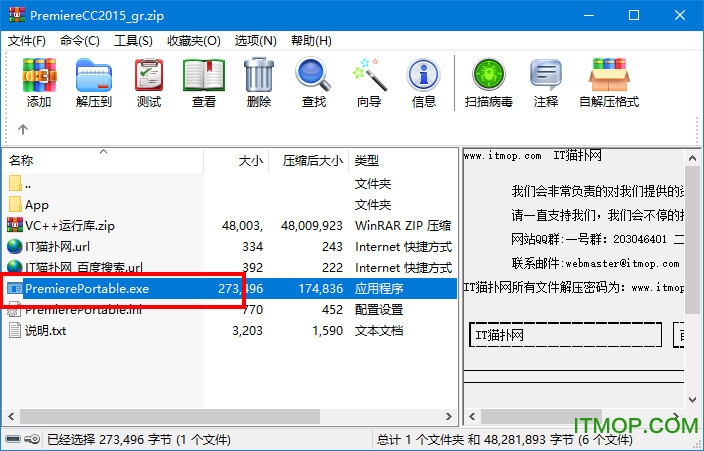Select IT猫扑网_百度搜索.url file row
Viewport: 704px width, 451px height.
click(x=229, y=267)
